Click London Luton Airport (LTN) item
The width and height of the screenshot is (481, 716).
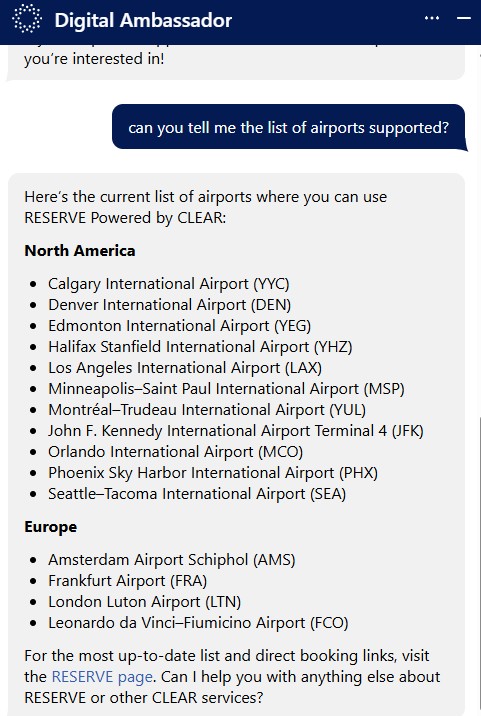144,601
